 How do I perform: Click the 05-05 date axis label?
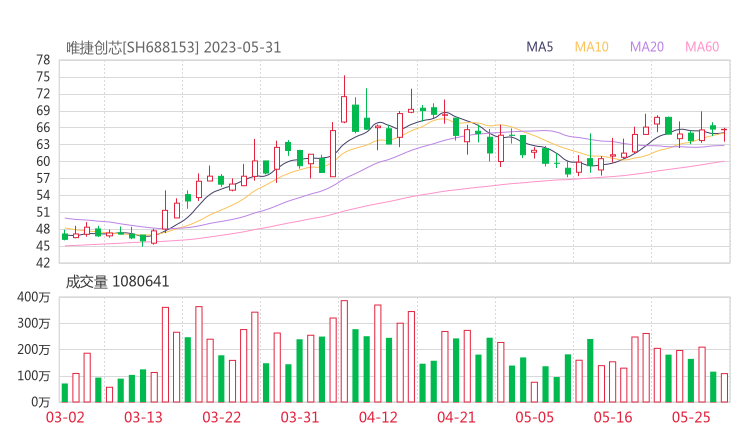(x=535, y=418)
